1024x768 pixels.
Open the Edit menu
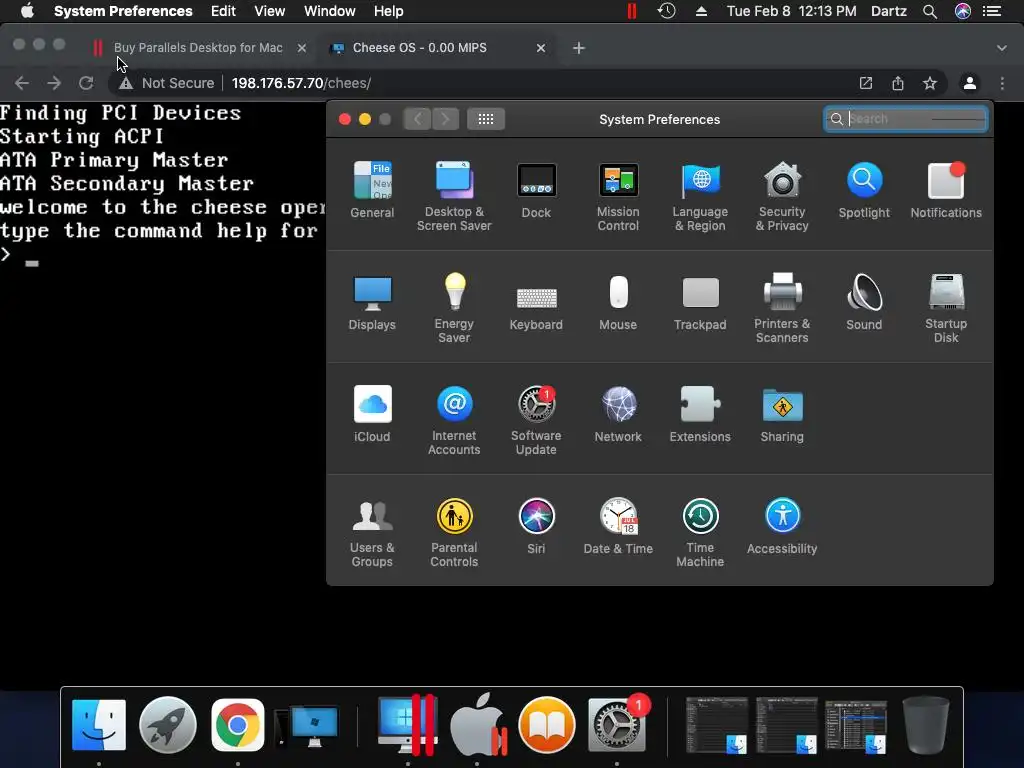[x=223, y=11]
